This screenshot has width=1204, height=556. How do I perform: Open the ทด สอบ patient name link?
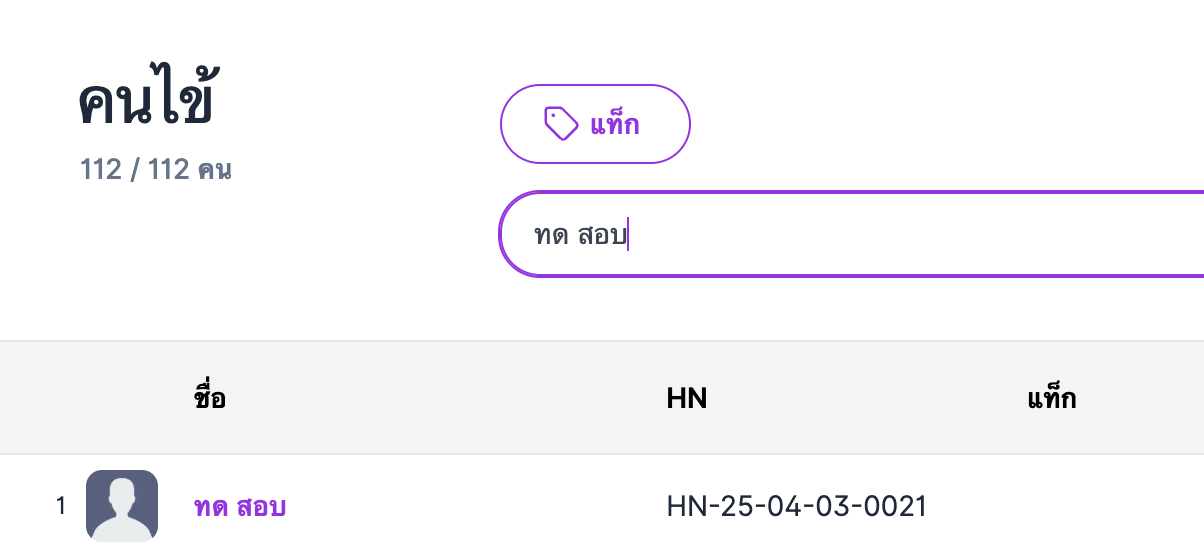[x=240, y=507]
